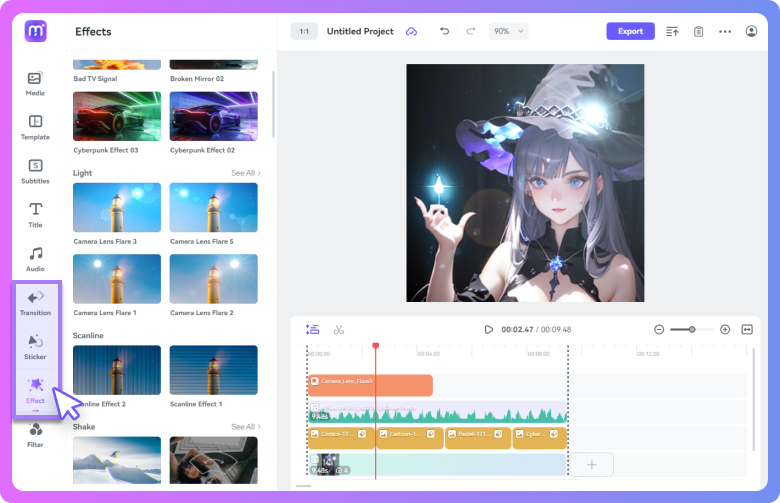The height and width of the screenshot is (503, 780).
Task: Click the scissors split tool
Action: pyautogui.click(x=339, y=329)
